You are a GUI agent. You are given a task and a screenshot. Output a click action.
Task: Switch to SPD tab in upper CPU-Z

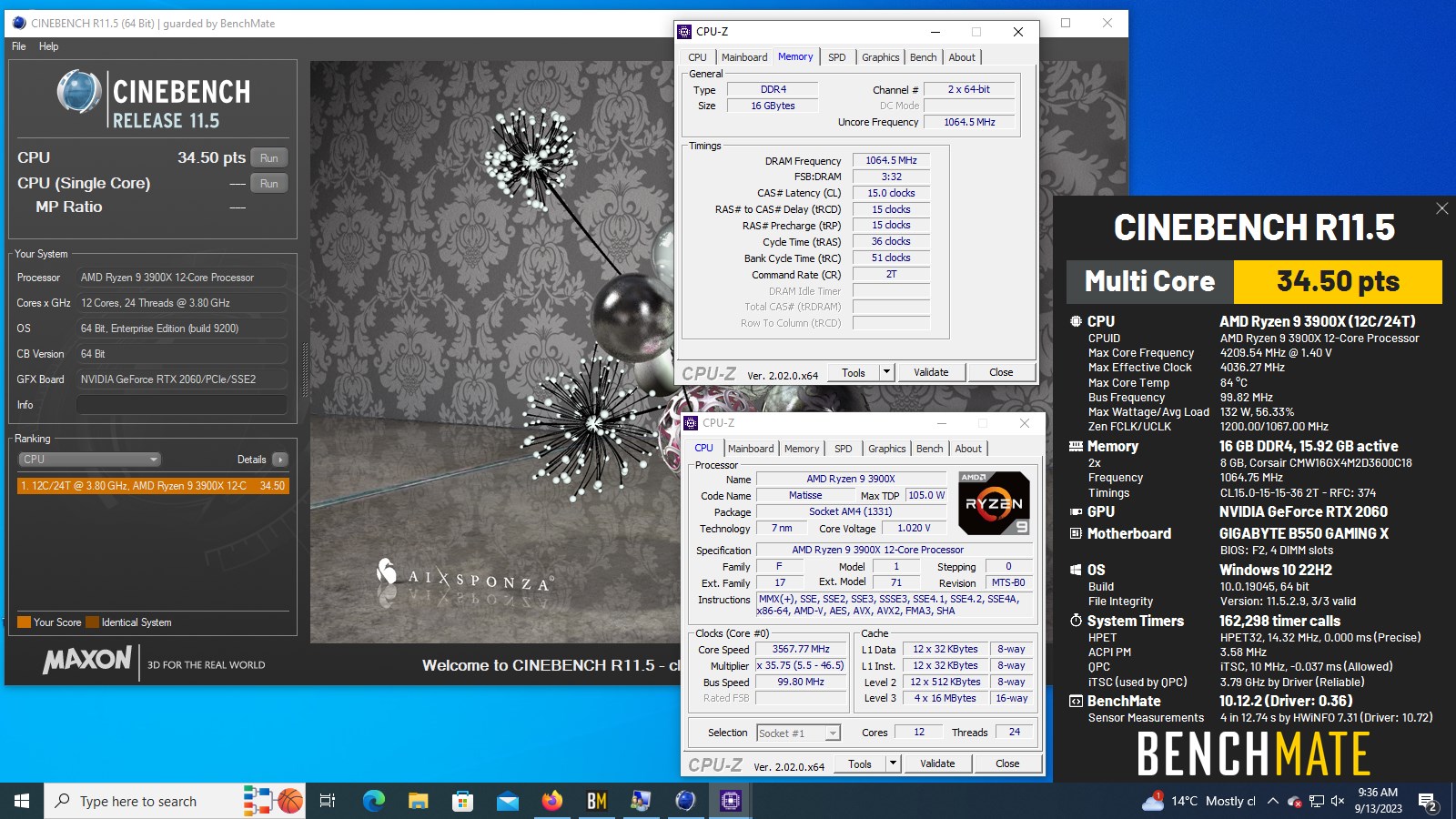(x=837, y=57)
